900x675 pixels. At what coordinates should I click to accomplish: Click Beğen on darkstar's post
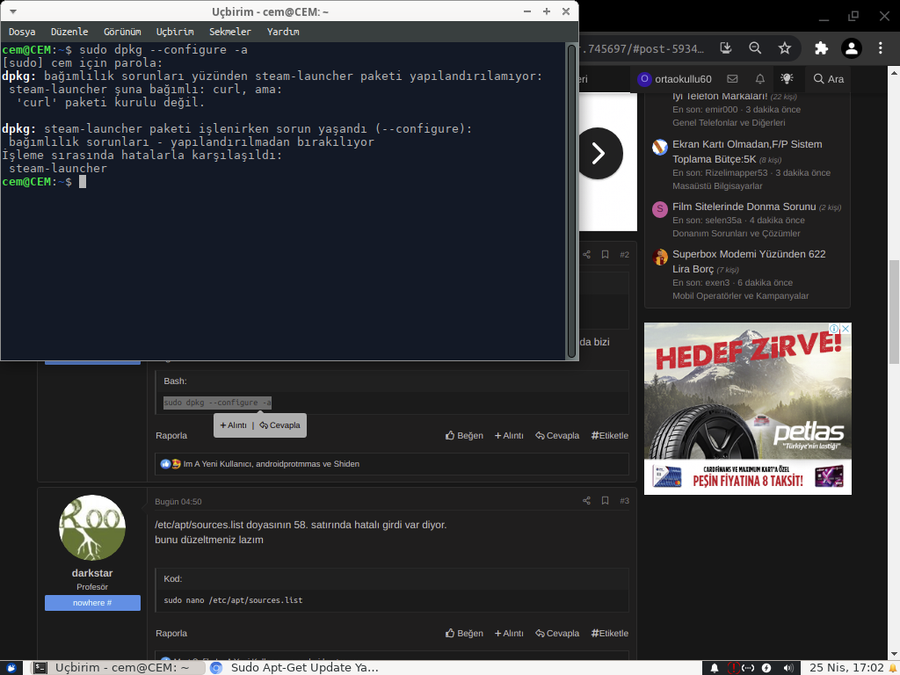tap(464, 633)
